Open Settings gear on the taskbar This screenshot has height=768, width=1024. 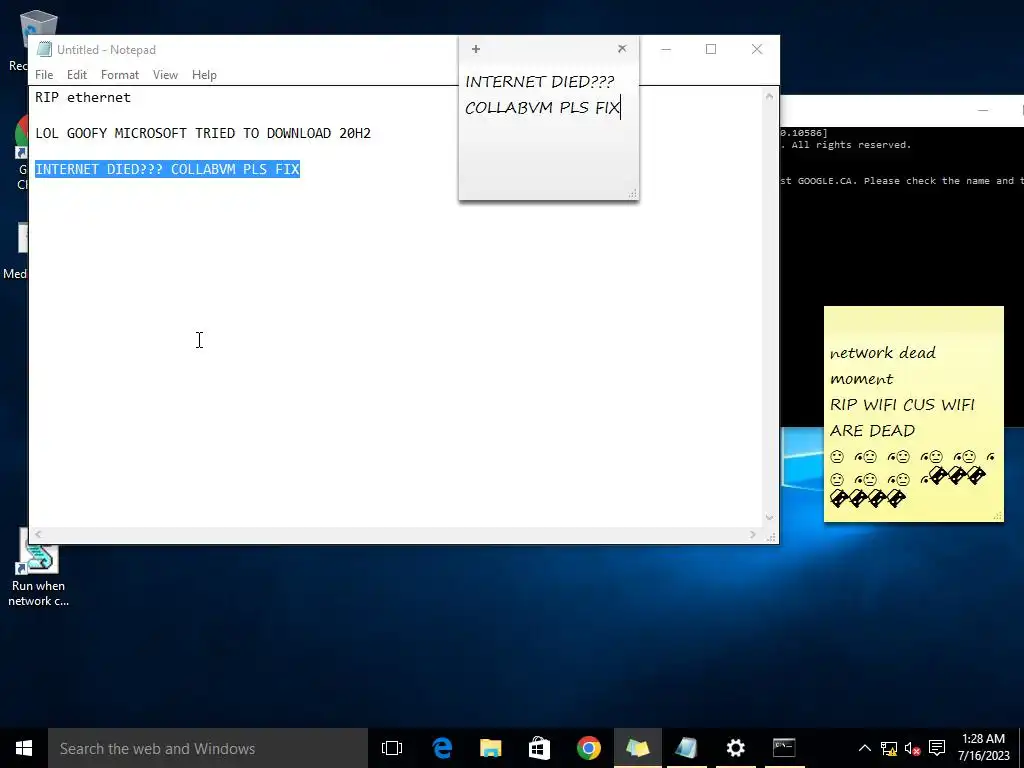point(735,748)
